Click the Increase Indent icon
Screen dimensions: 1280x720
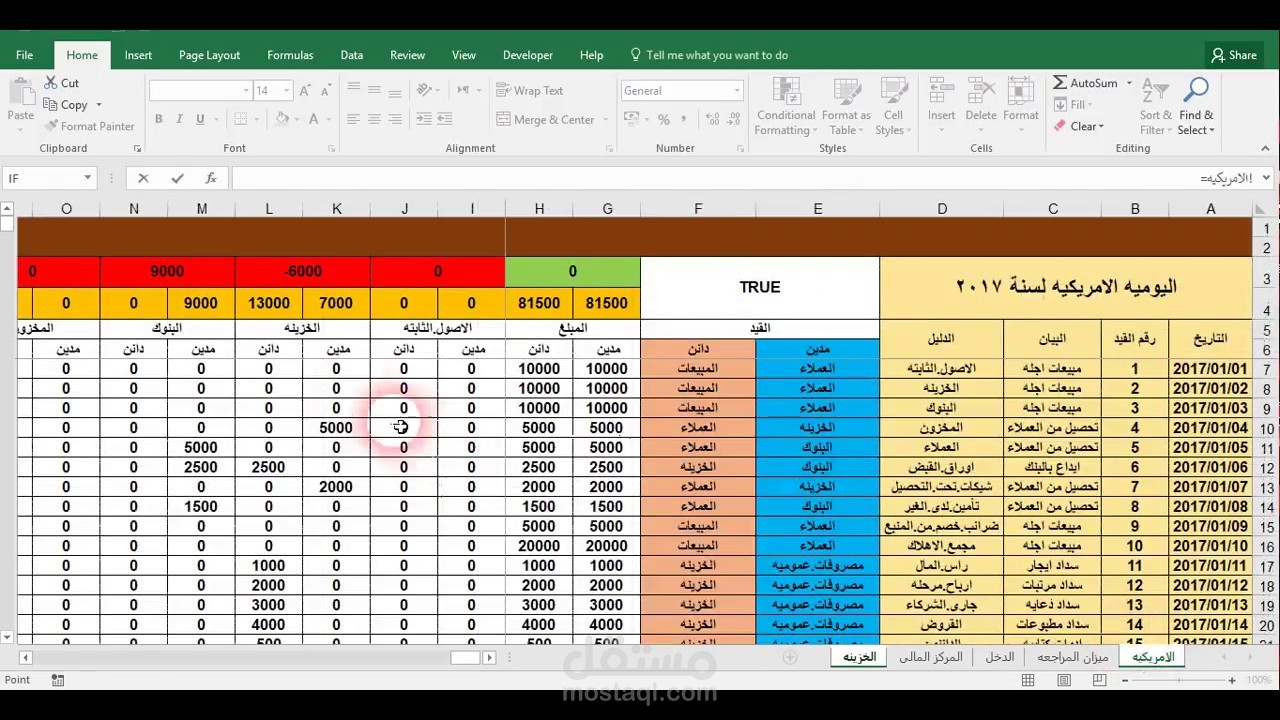pyautogui.click(x=444, y=119)
